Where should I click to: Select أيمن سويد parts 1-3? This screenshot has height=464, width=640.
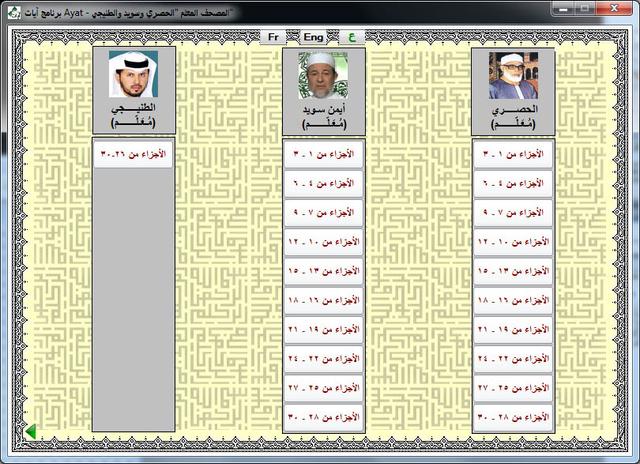click(324, 154)
